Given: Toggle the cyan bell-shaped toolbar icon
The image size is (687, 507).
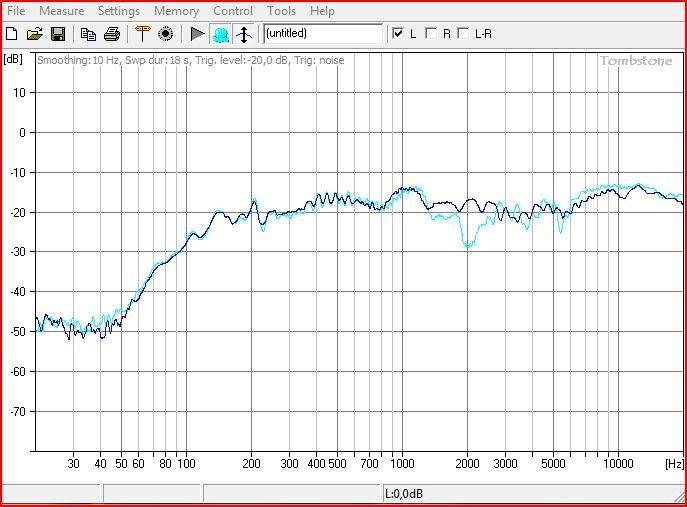Looking at the screenshot, I should [x=220, y=34].
